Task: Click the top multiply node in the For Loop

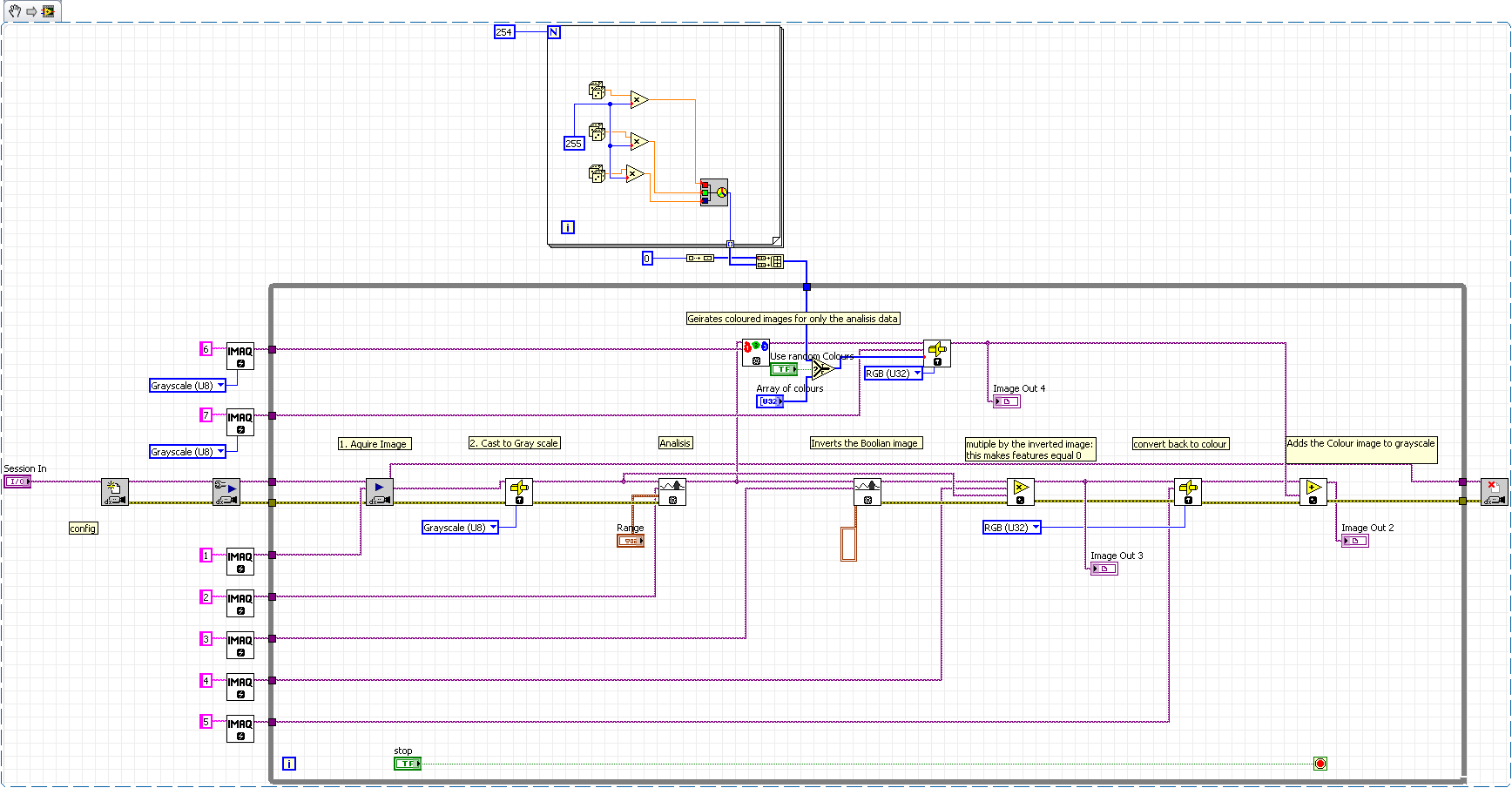Action: tap(639, 100)
